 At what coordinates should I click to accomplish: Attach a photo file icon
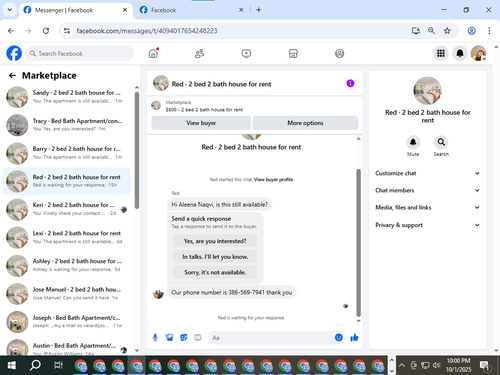coord(169,338)
